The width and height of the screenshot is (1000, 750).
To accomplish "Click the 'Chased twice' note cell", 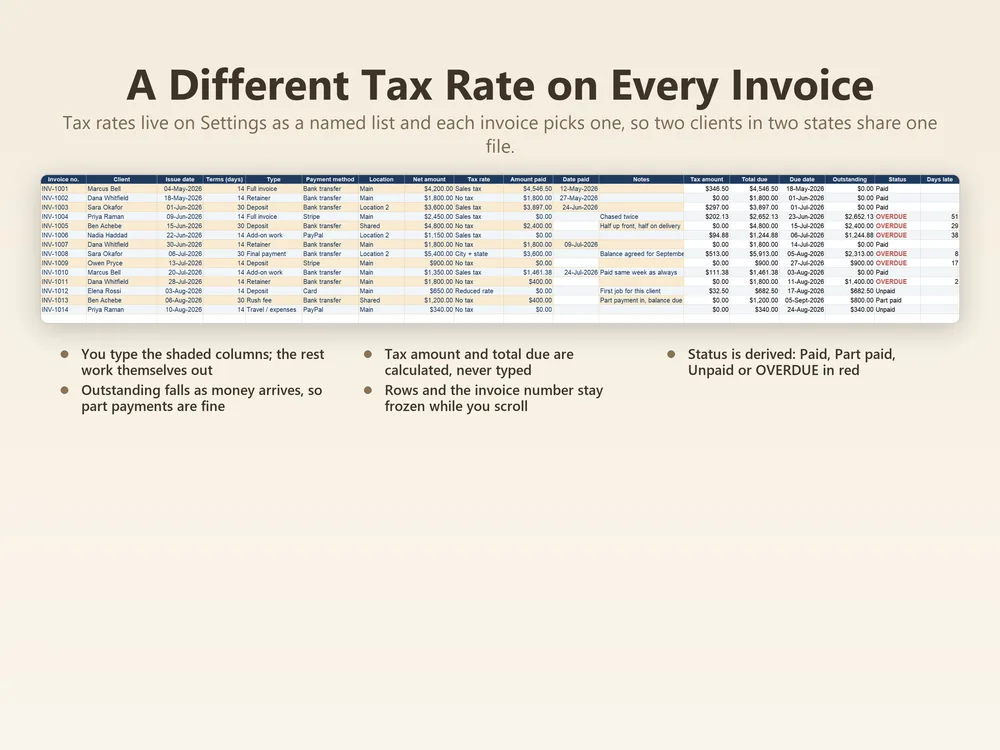I will click(641, 217).
